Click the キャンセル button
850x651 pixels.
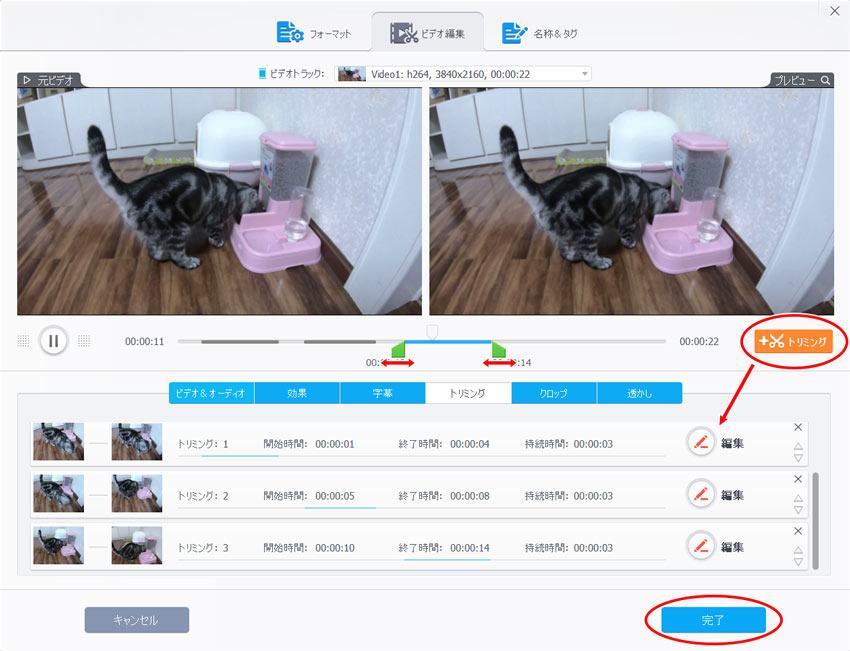(136, 620)
